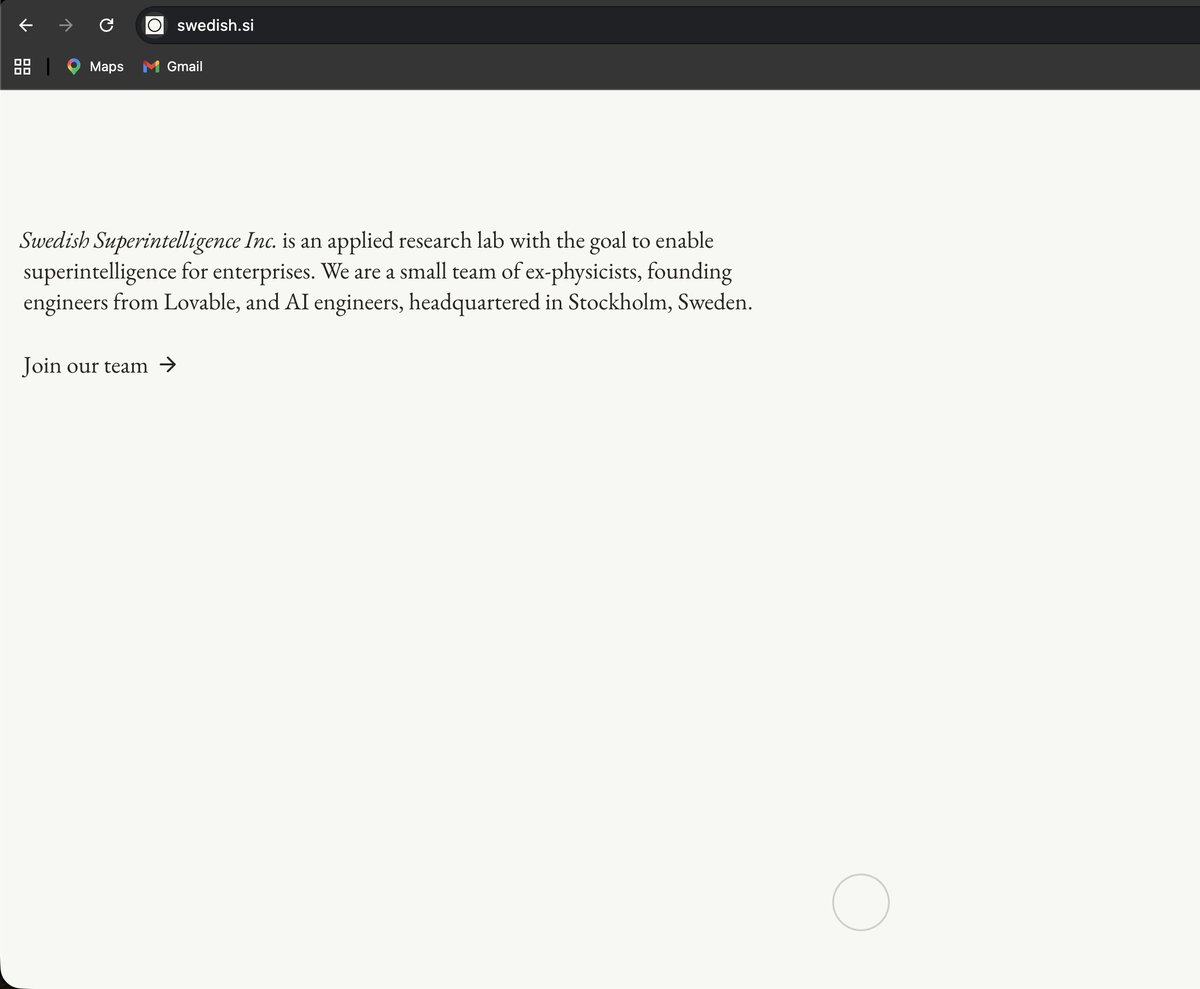Click the italic Swedish Superintelligence Inc. text
1200x989 pixels.
pos(148,241)
